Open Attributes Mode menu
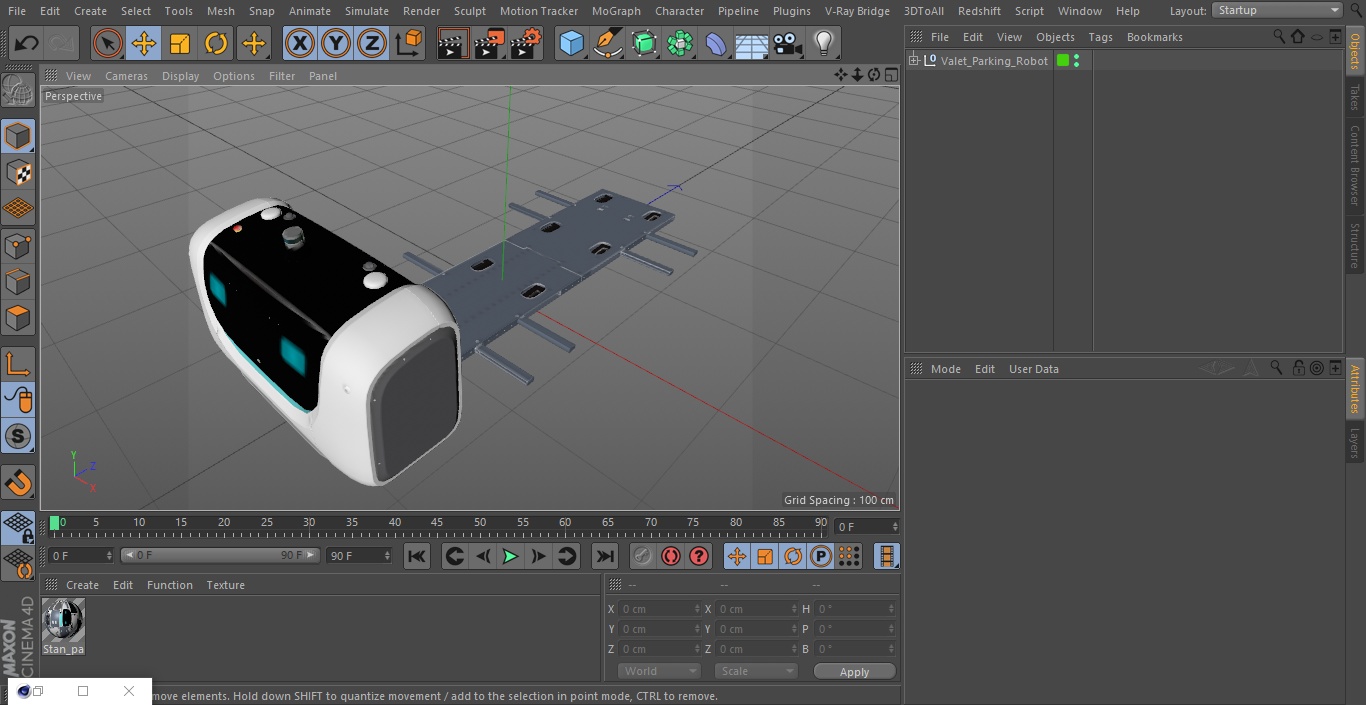 [x=945, y=369]
